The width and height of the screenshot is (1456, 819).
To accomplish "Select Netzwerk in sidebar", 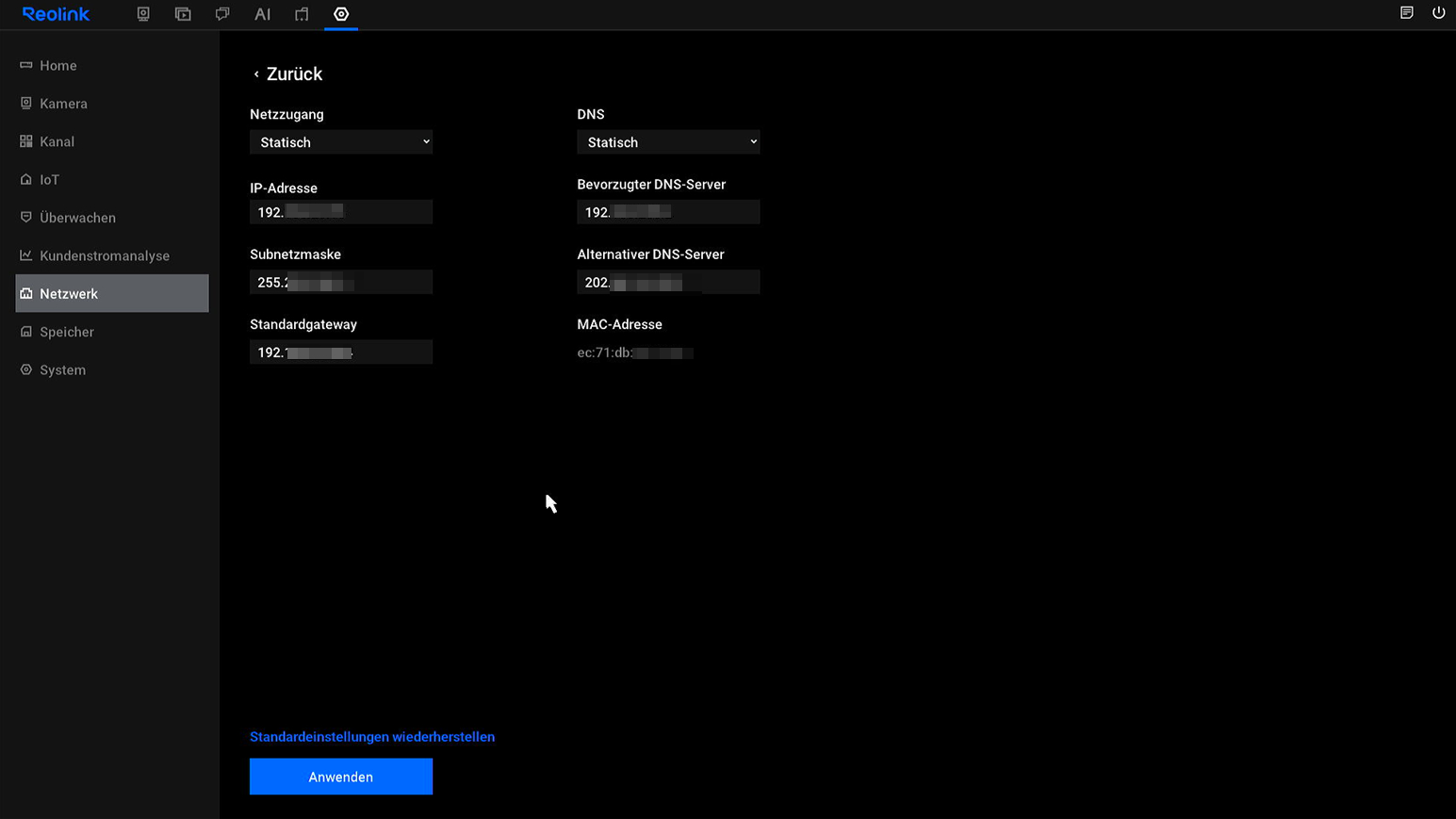I will coord(112,293).
